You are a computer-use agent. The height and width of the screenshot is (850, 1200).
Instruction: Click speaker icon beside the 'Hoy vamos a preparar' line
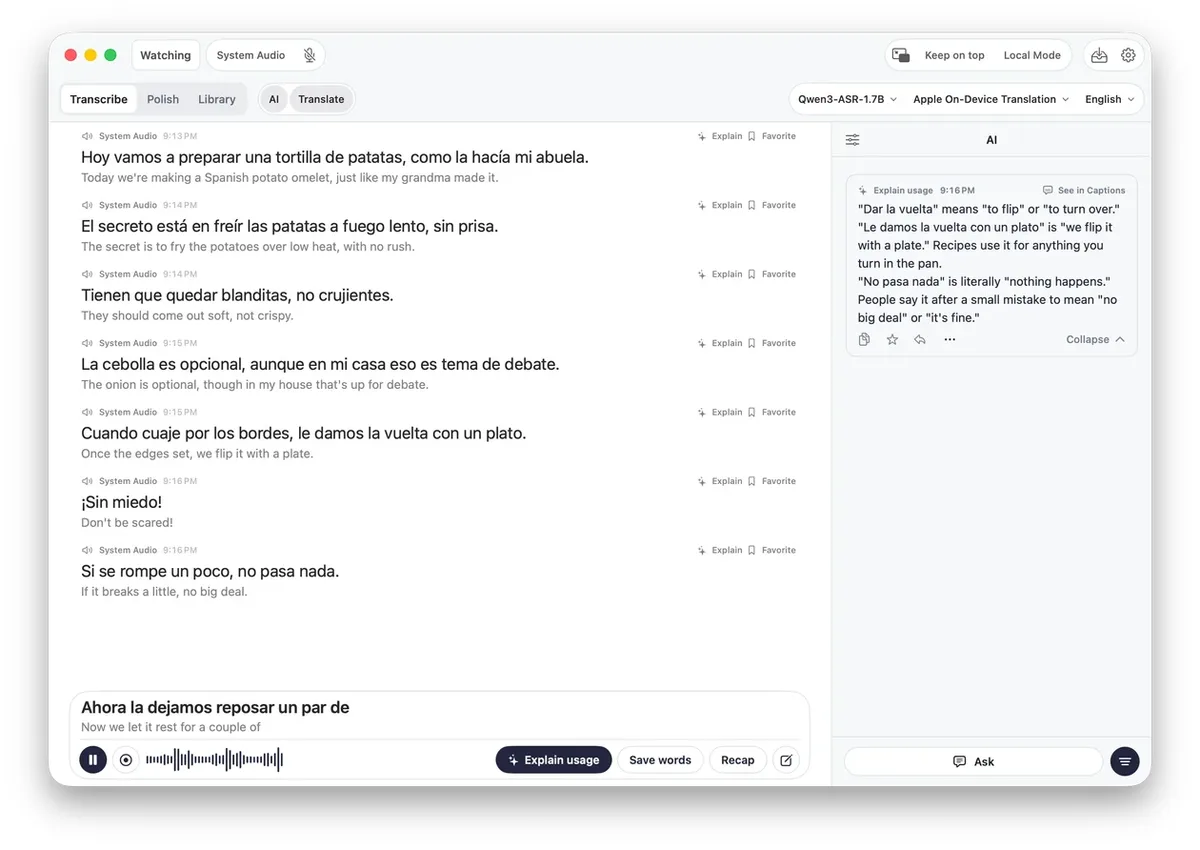87,136
